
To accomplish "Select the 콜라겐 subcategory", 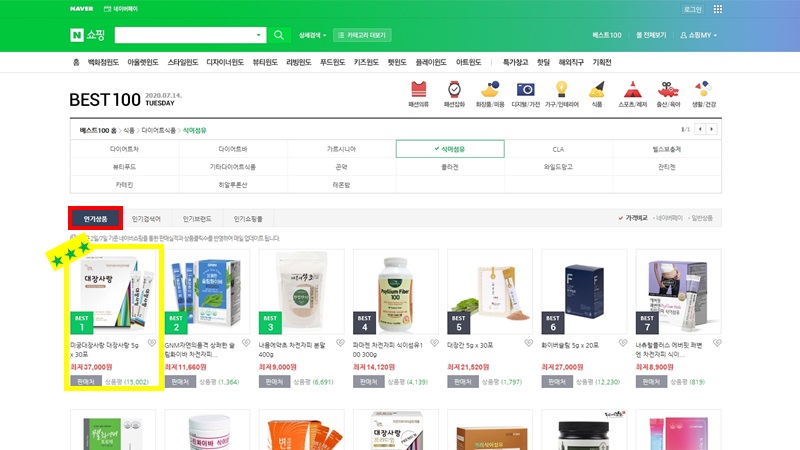I will [x=450, y=167].
